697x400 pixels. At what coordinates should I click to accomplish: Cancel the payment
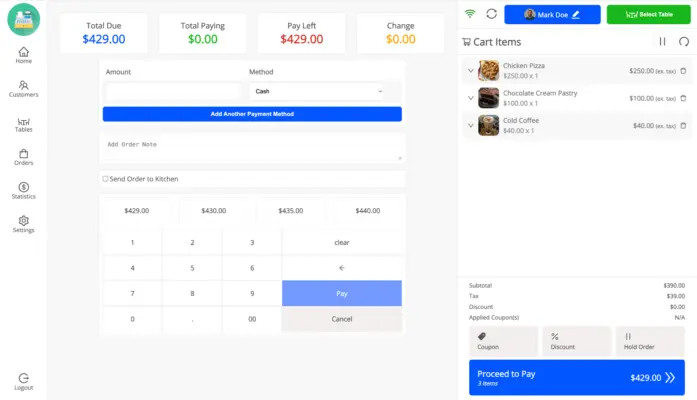tap(342, 319)
